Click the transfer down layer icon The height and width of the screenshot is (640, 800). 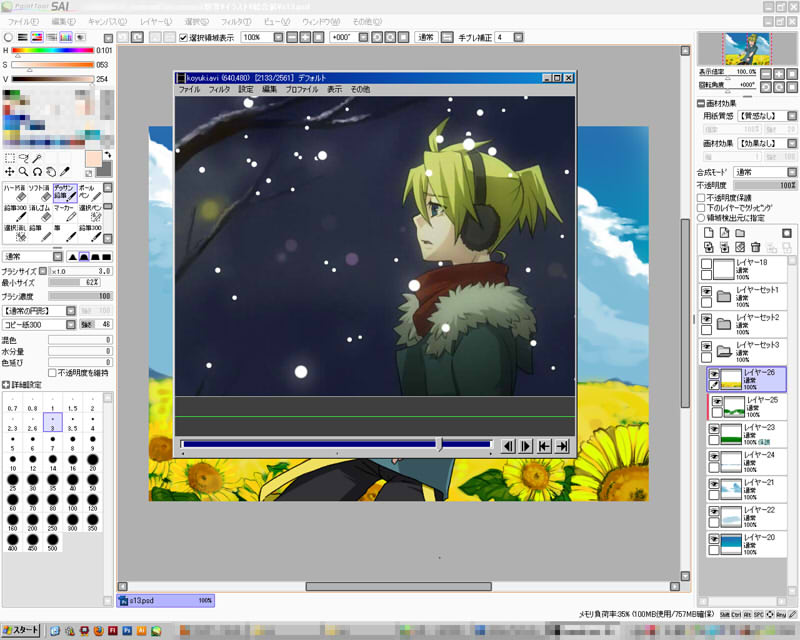pyautogui.click(x=708, y=248)
